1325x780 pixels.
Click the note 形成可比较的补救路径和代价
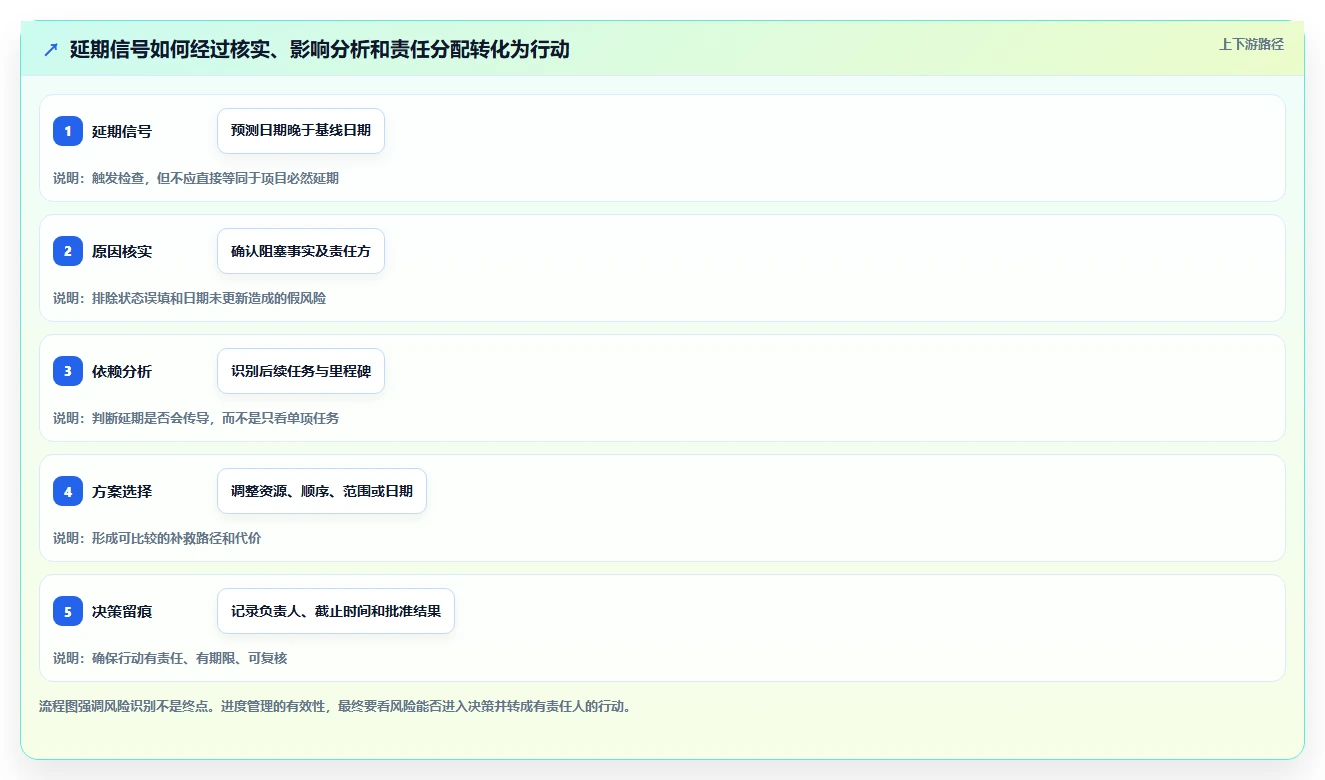[x=157, y=538]
